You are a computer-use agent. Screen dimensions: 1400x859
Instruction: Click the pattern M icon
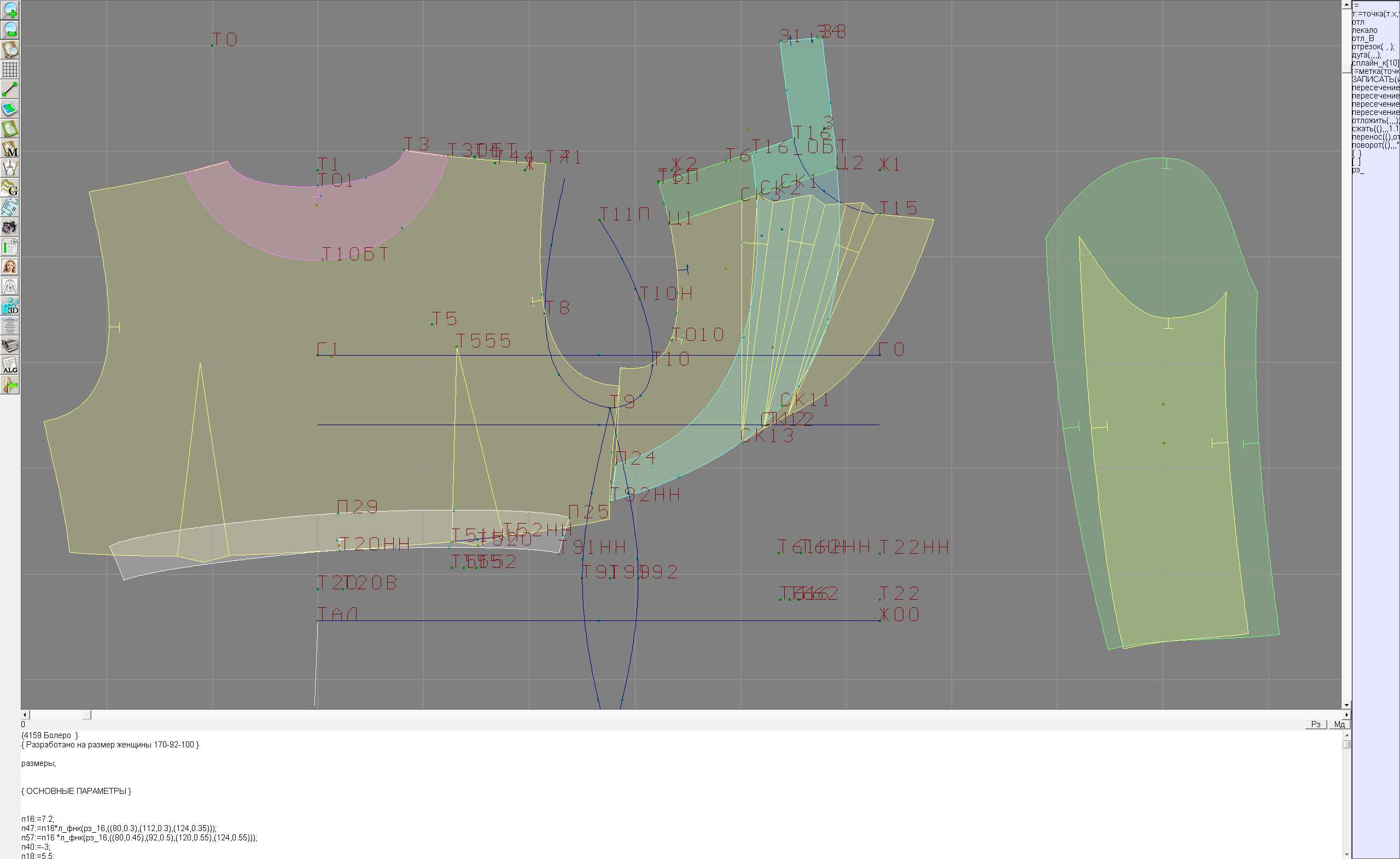coord(10,148)
